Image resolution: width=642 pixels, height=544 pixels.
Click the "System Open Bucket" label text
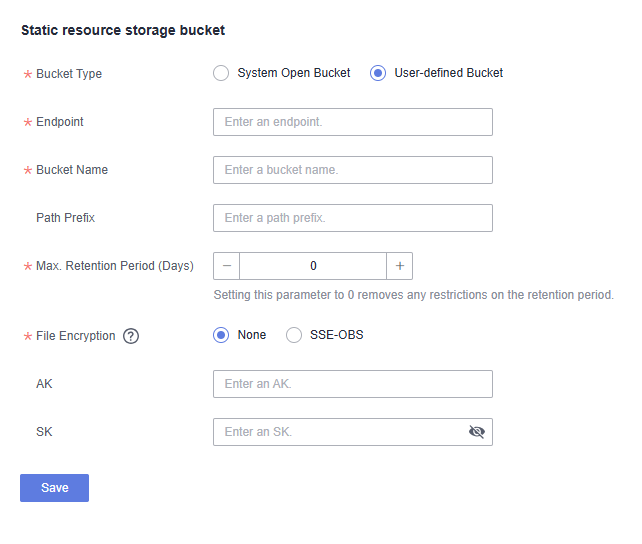point(293,73)
